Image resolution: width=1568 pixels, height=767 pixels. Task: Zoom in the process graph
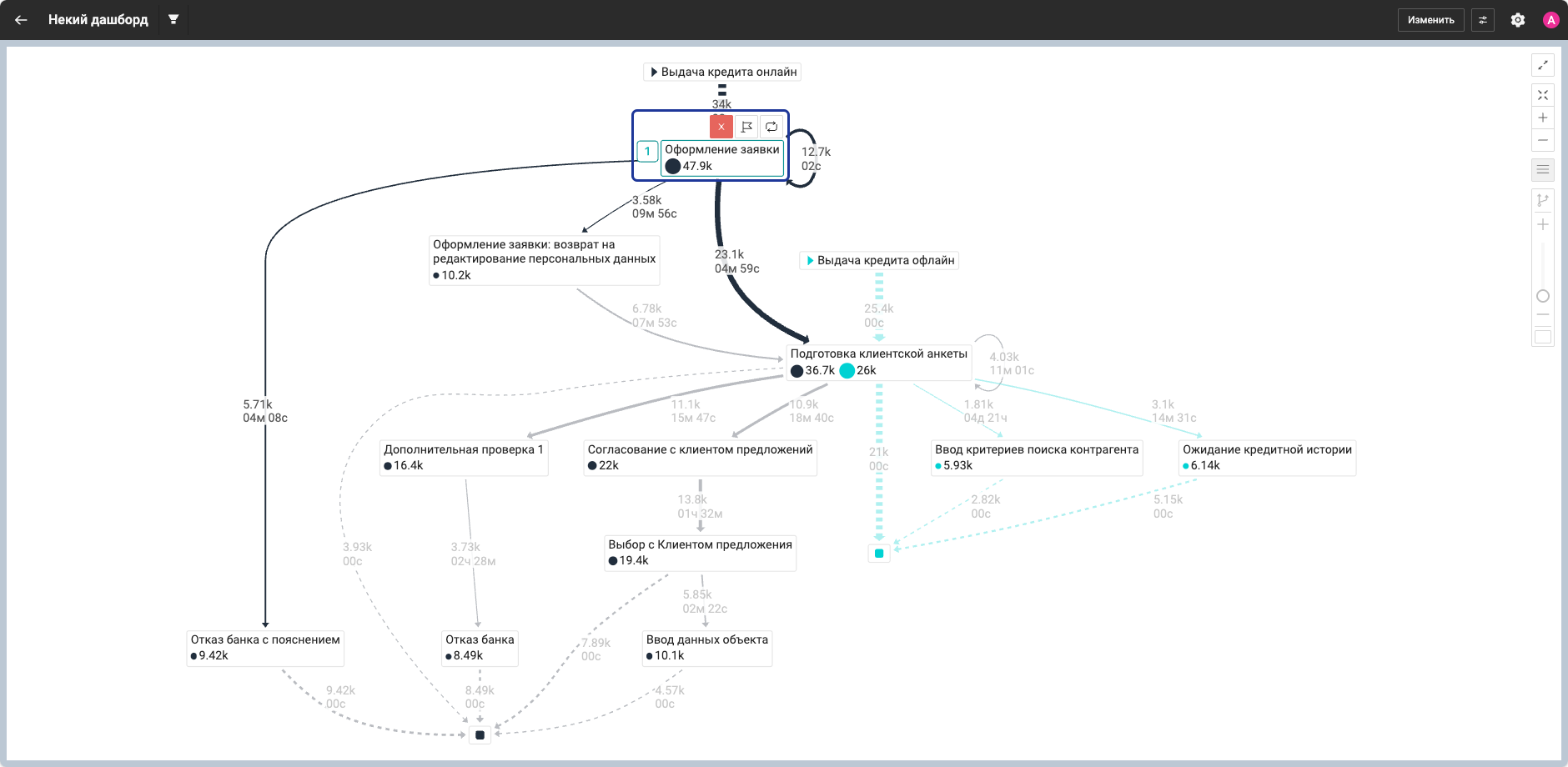pos(1543,118)
